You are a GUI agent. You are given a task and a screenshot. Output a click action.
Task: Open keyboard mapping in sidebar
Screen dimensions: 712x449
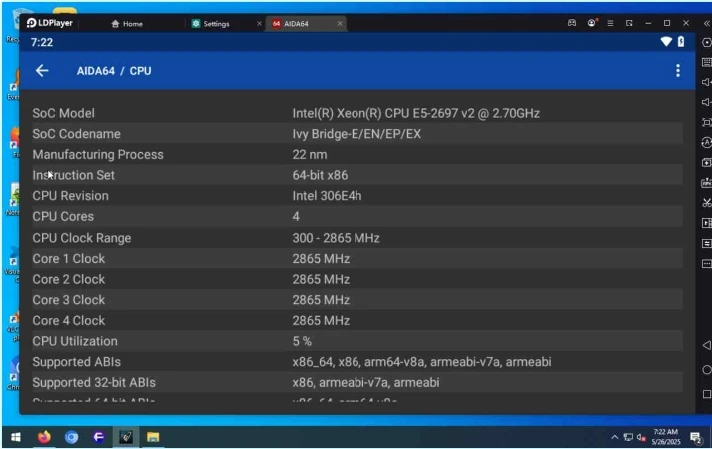click(x=707, y=63)
